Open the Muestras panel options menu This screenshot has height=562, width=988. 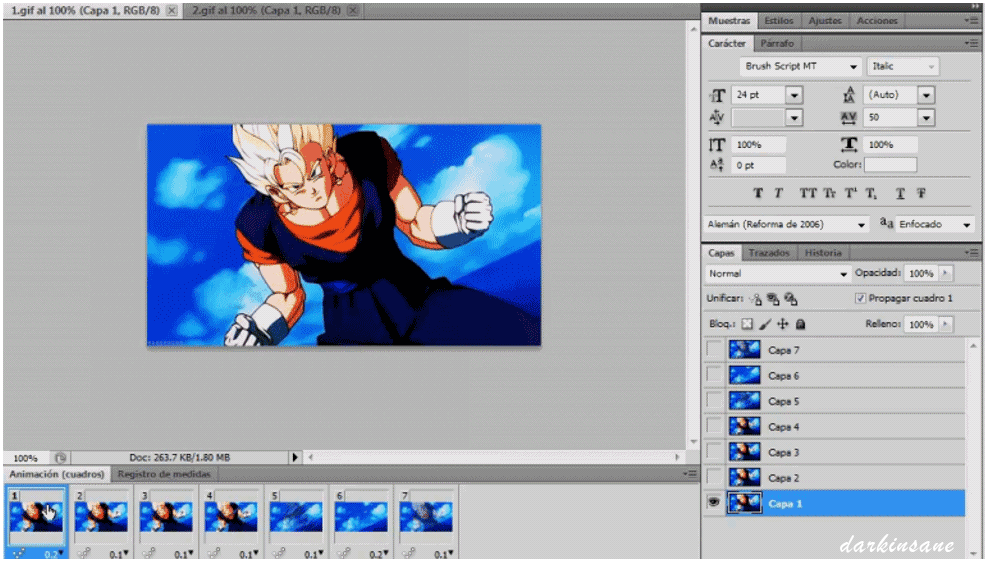(971, 21)
